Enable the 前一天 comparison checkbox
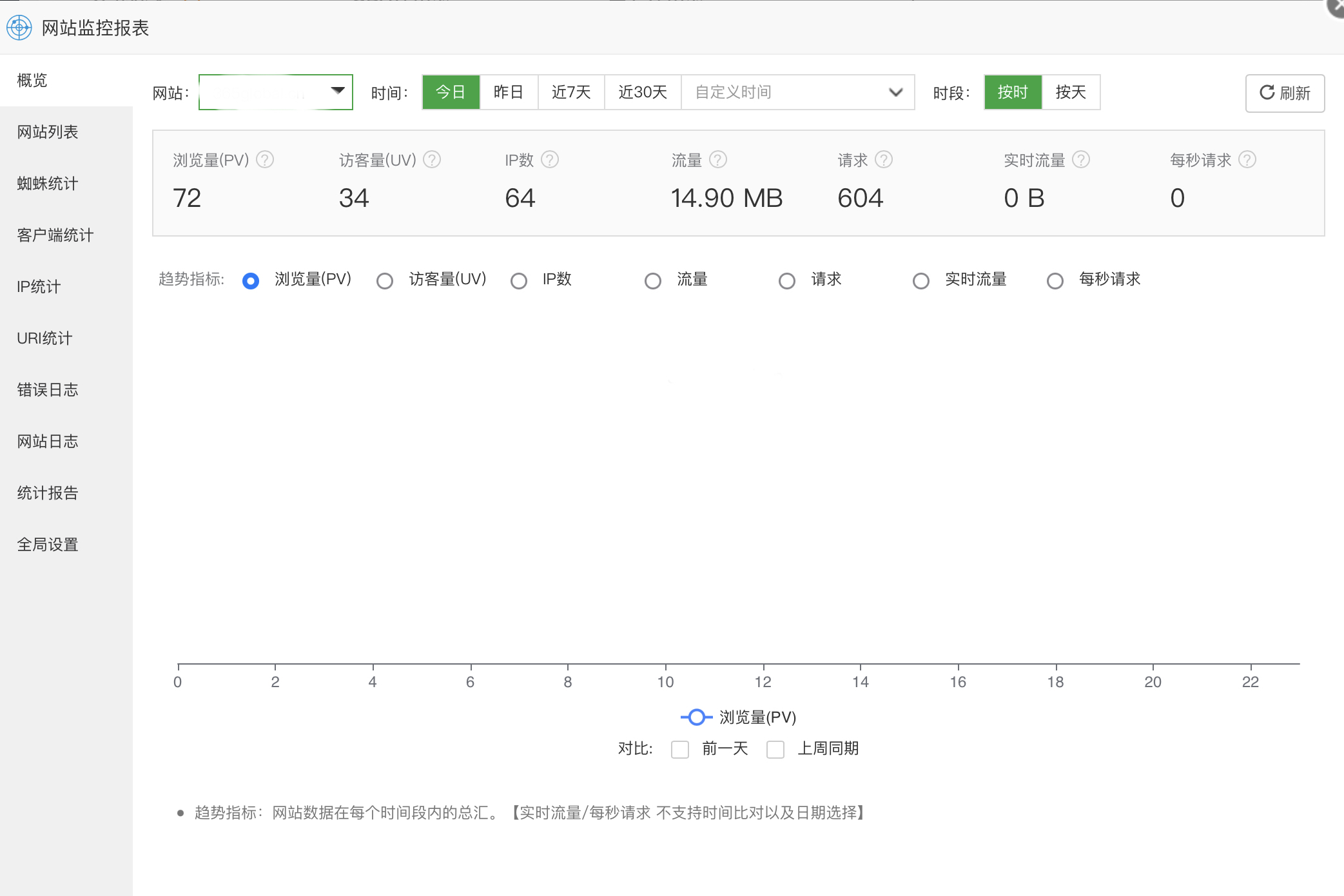Image resolution: width=1344 pixels, height=896 pixels. (680, 749)
